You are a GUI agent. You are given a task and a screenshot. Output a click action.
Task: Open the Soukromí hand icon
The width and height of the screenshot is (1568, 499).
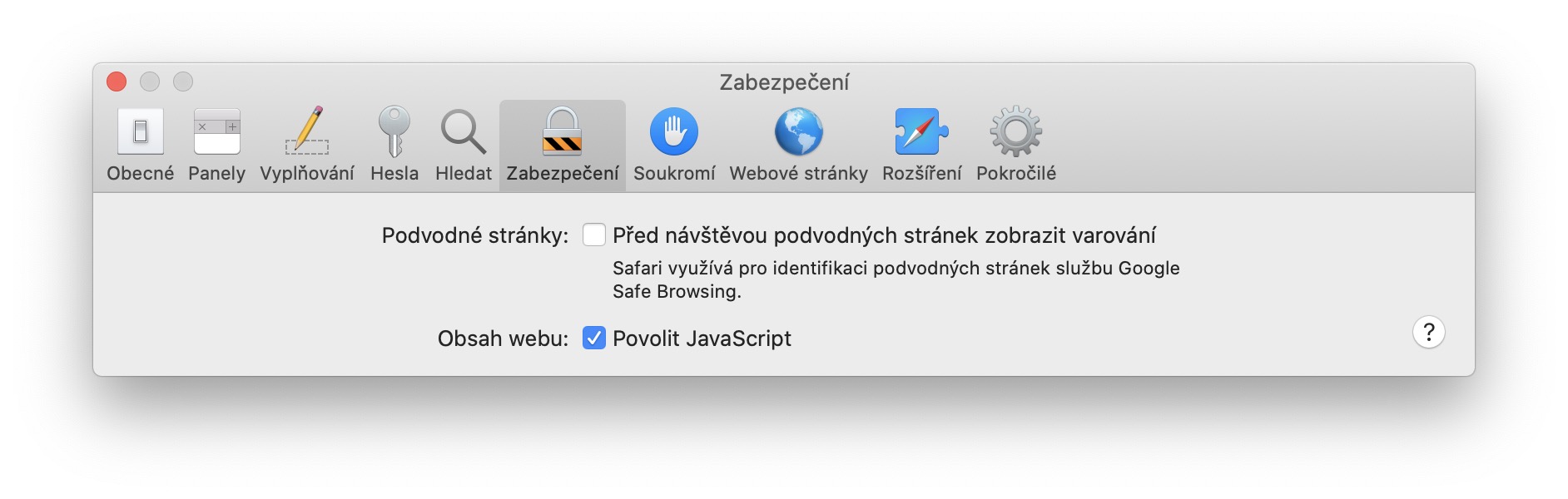point(673,131)
